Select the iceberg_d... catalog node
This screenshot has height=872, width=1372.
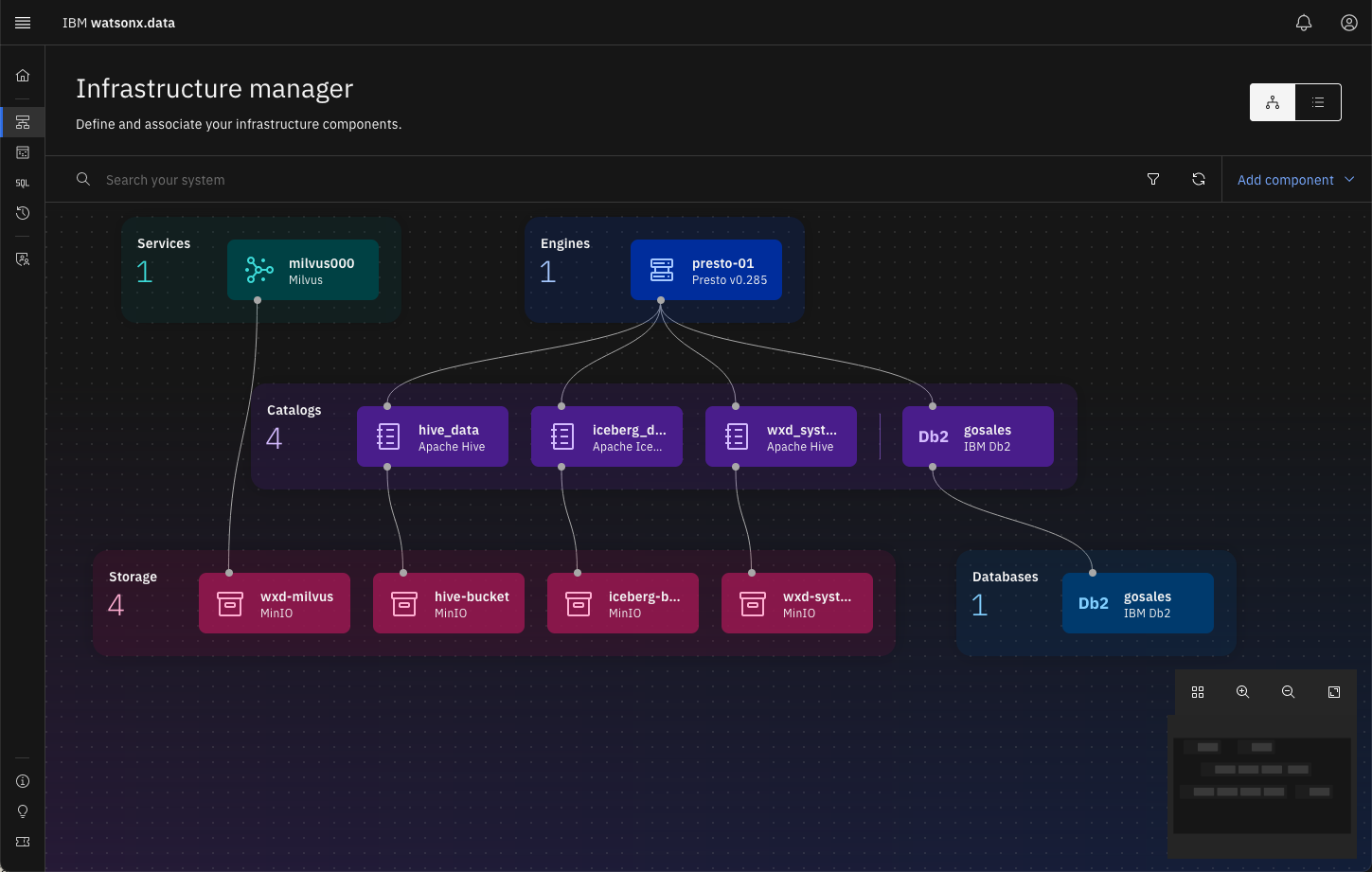(x=607, y=436)
